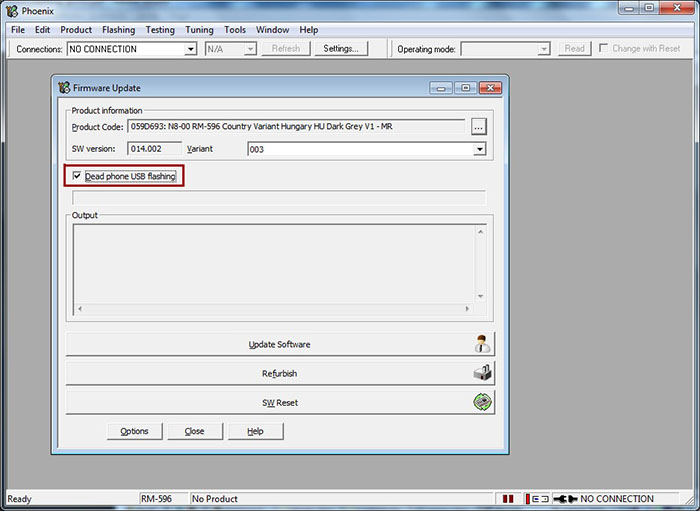Open the File menu
This screenshot has width=700, height=511.
18,30
